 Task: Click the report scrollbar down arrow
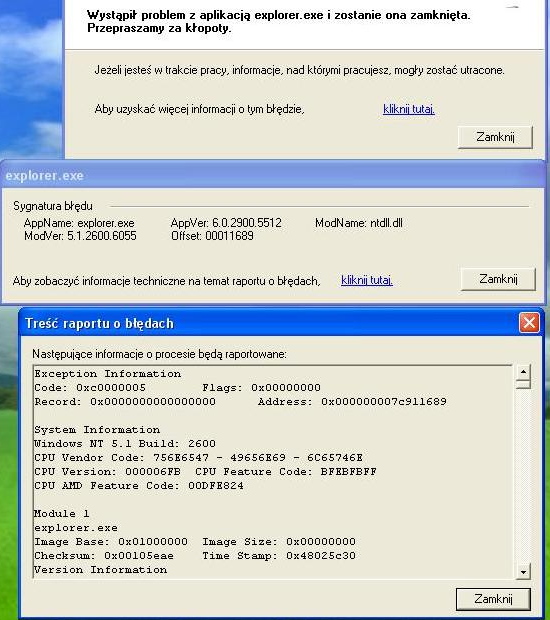point(523,572)
